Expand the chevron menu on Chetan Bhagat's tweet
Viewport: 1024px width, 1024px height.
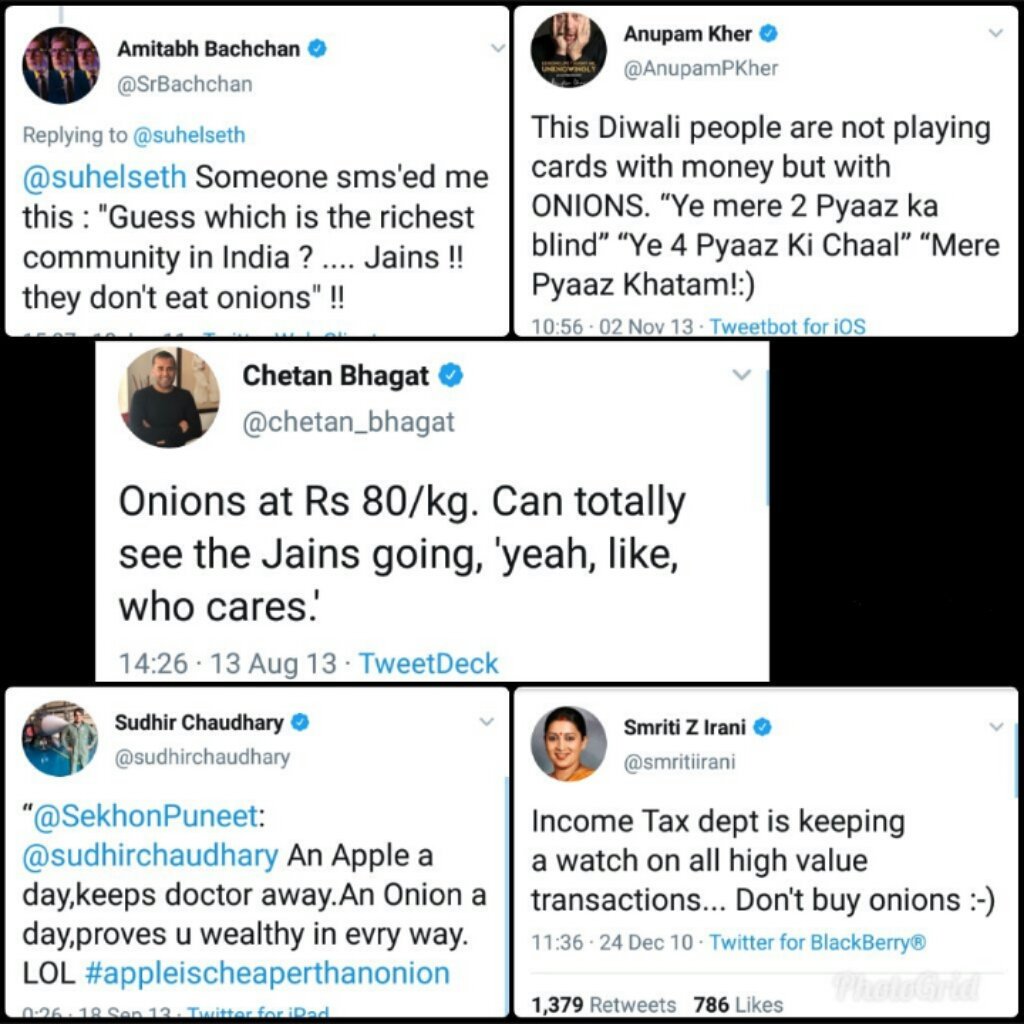[741, 375]
